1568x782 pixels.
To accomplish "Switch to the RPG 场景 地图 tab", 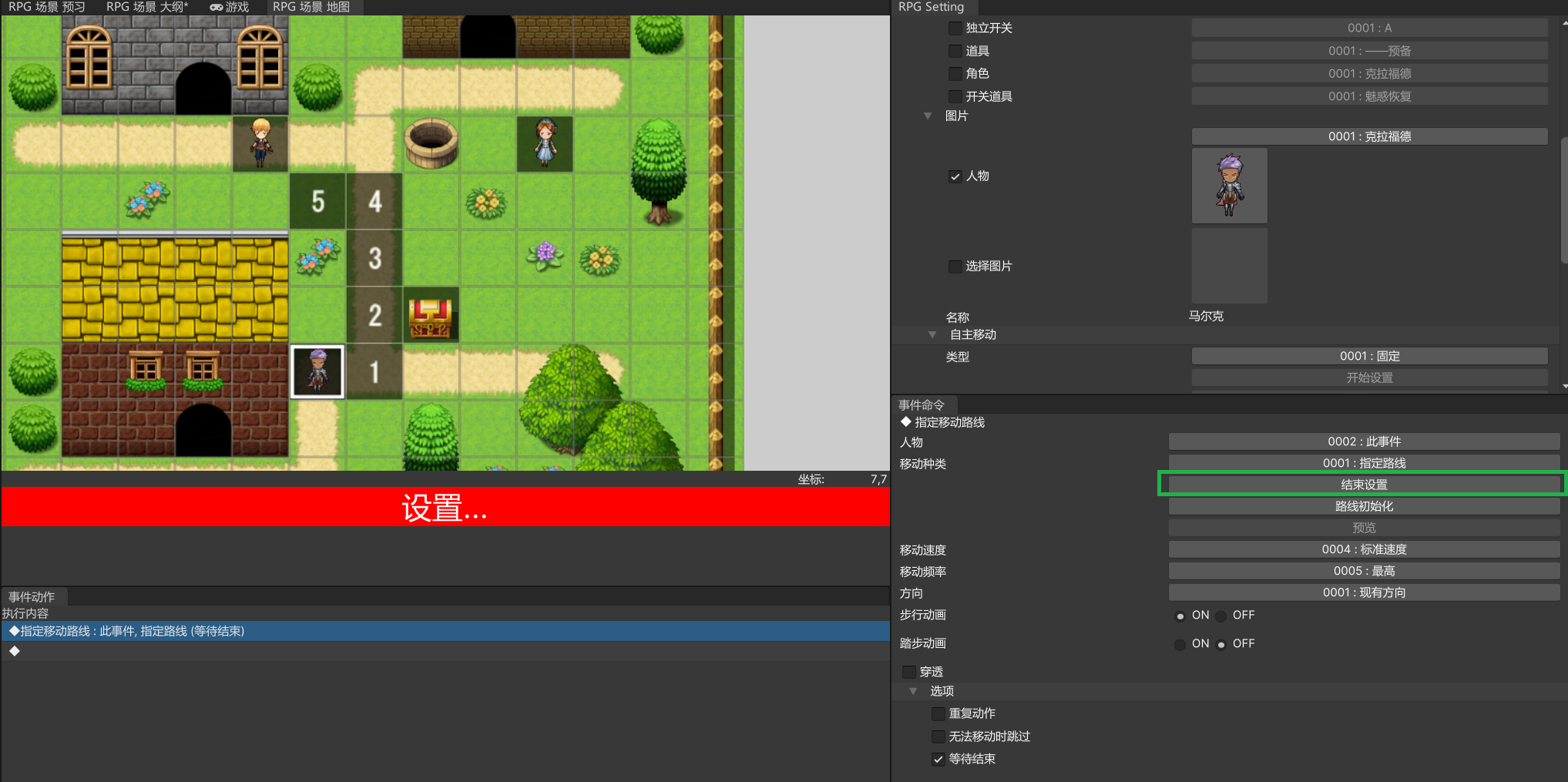I will point(311,7).
